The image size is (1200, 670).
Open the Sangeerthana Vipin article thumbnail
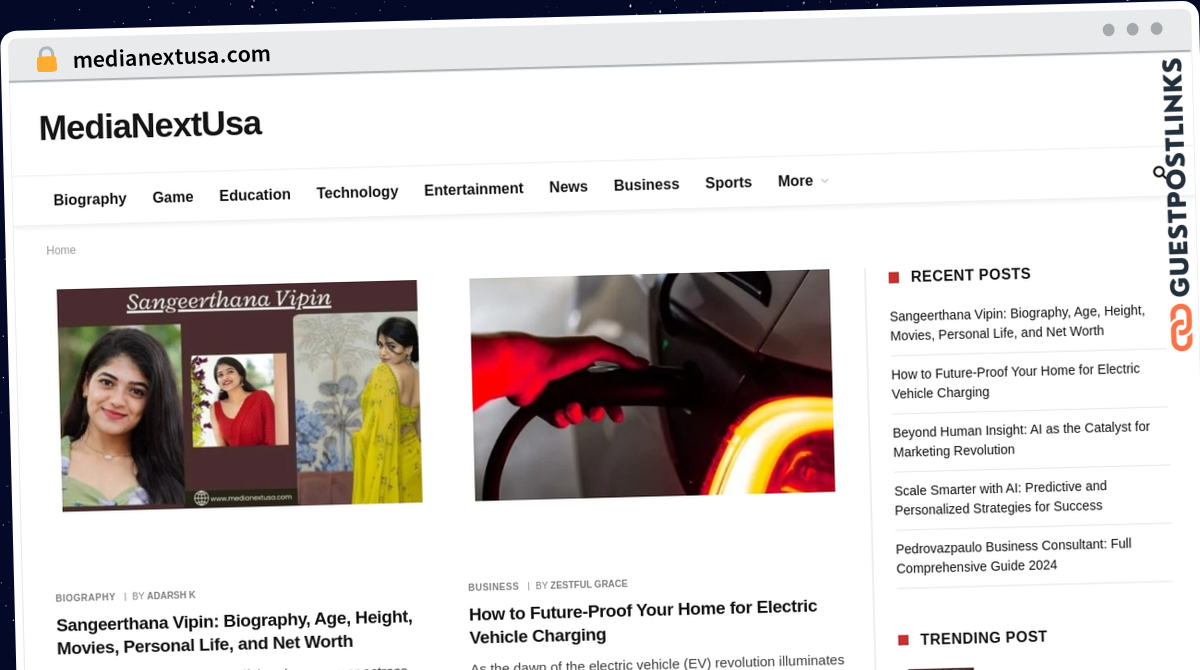[x=240, y=396]
